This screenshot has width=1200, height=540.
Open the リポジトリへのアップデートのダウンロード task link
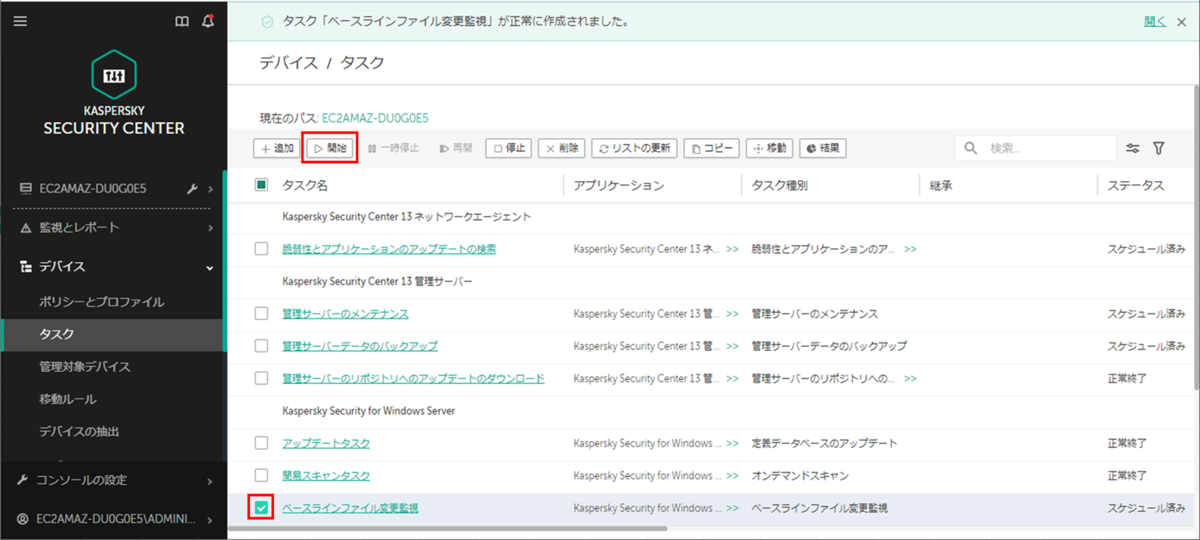(x=413, y=379)
